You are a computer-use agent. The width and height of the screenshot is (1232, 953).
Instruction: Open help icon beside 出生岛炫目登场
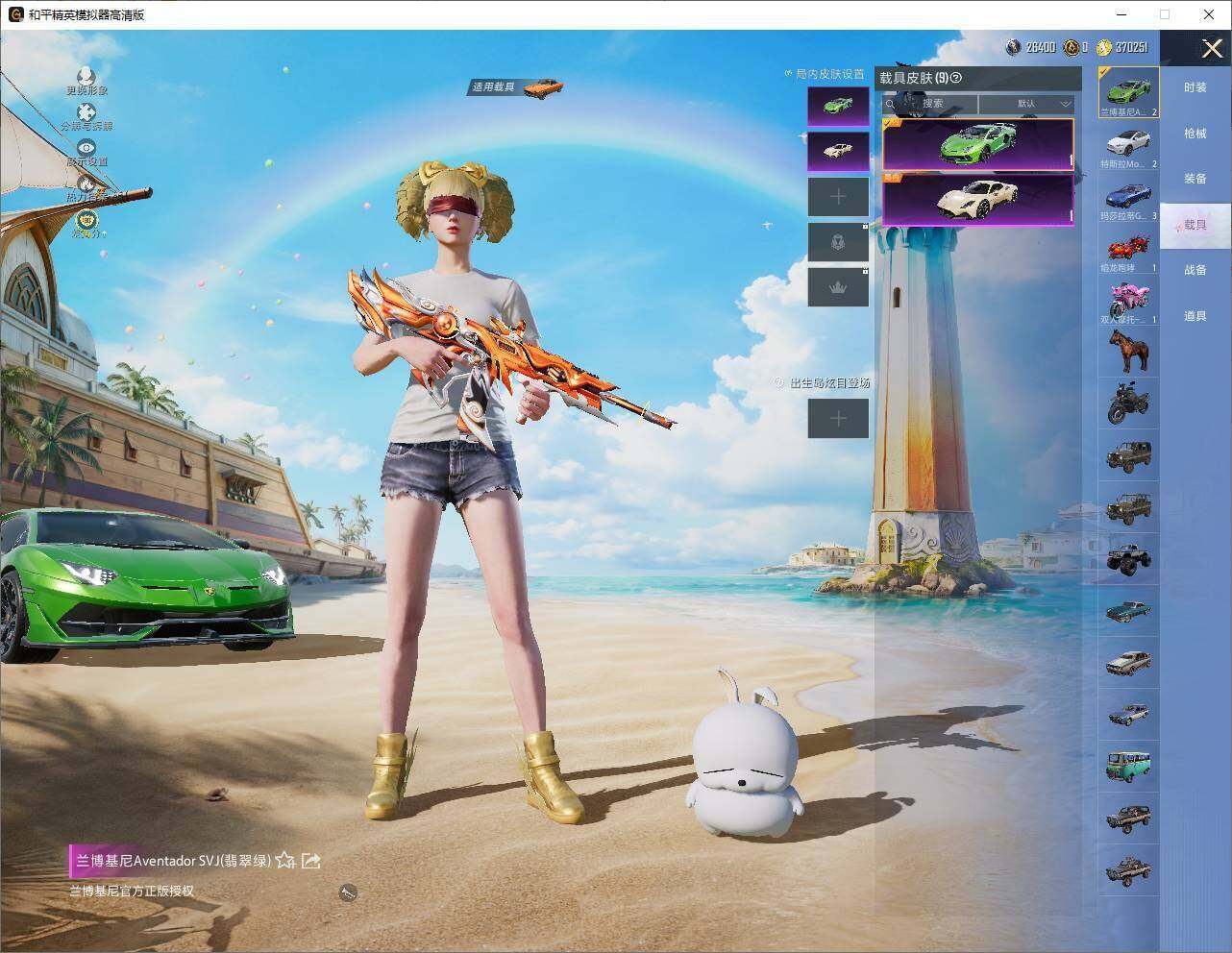(779, 382)
